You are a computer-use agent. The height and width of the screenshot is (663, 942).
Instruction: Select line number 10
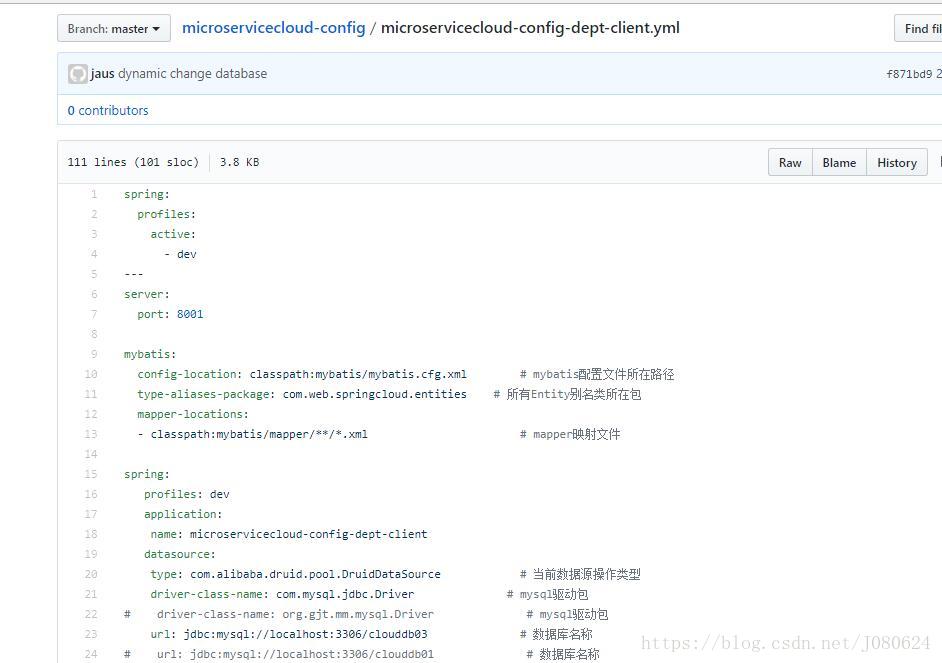click(91, 374)
